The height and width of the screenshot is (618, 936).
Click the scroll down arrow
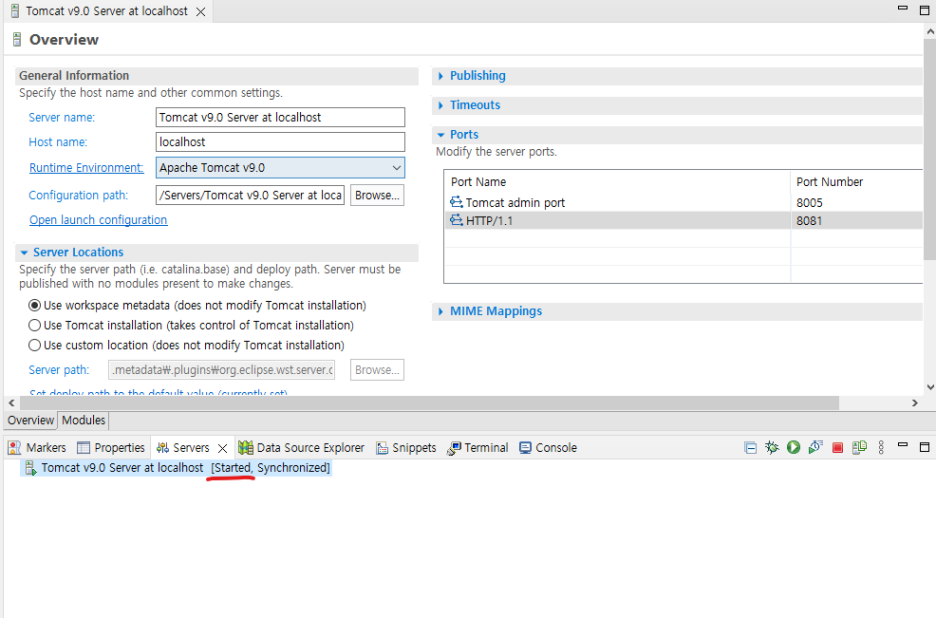(x=930, y=387)
